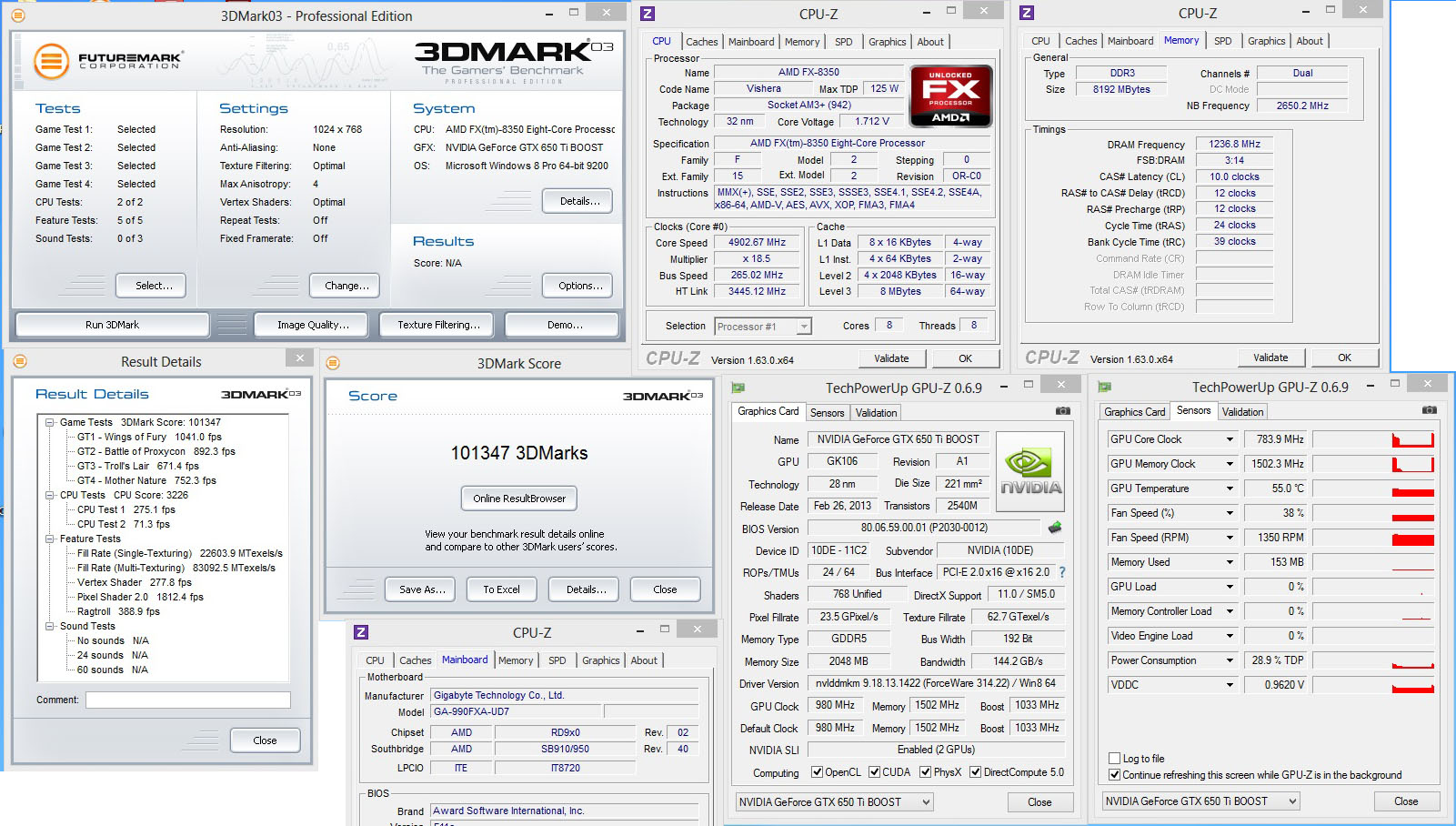
Task: Click the Futuremark Corporation logo
Action: point(109,61)
